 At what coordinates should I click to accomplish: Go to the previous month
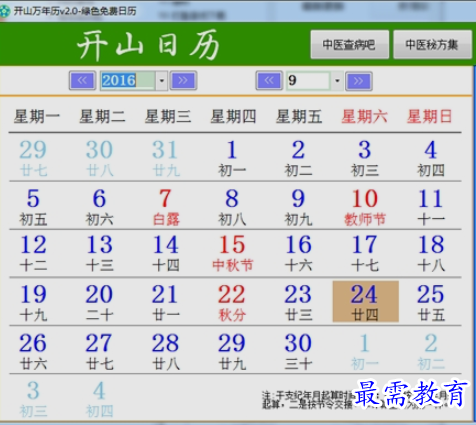click(x=269, y=81)
